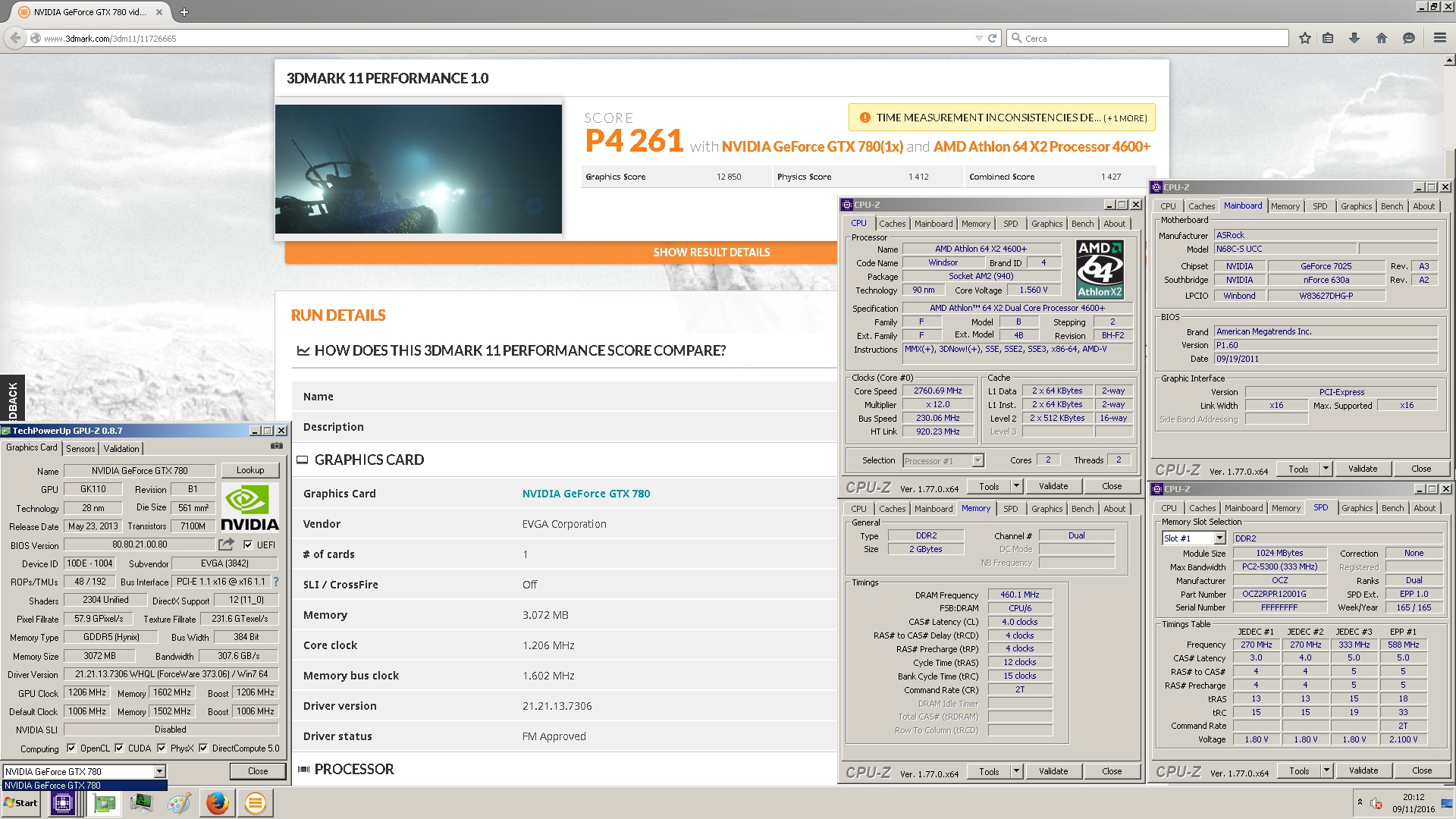Open the bookmarks list icon
1456x819 pixels.
(1328, 38)
